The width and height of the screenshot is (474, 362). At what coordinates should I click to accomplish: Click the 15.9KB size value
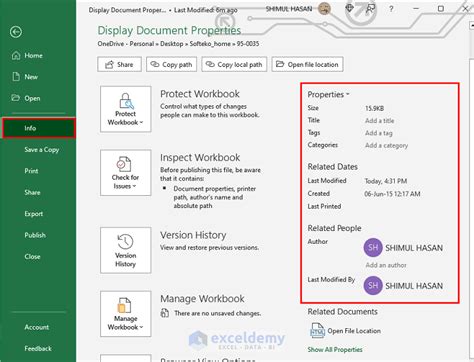pos(374,108)
